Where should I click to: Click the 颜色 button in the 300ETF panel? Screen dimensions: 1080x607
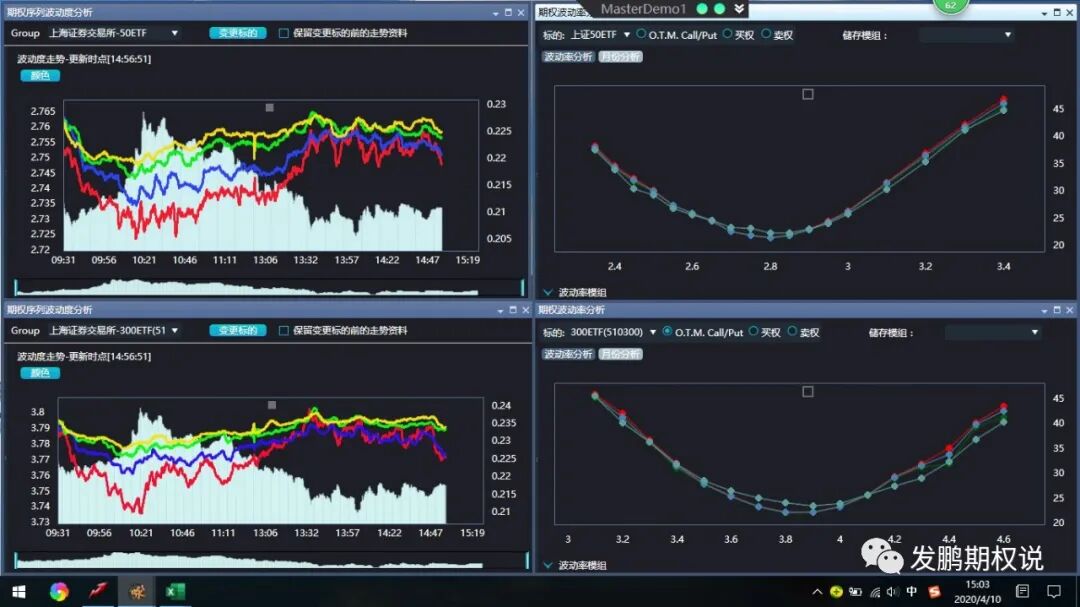pyautogui.click(x=40, y=373)
